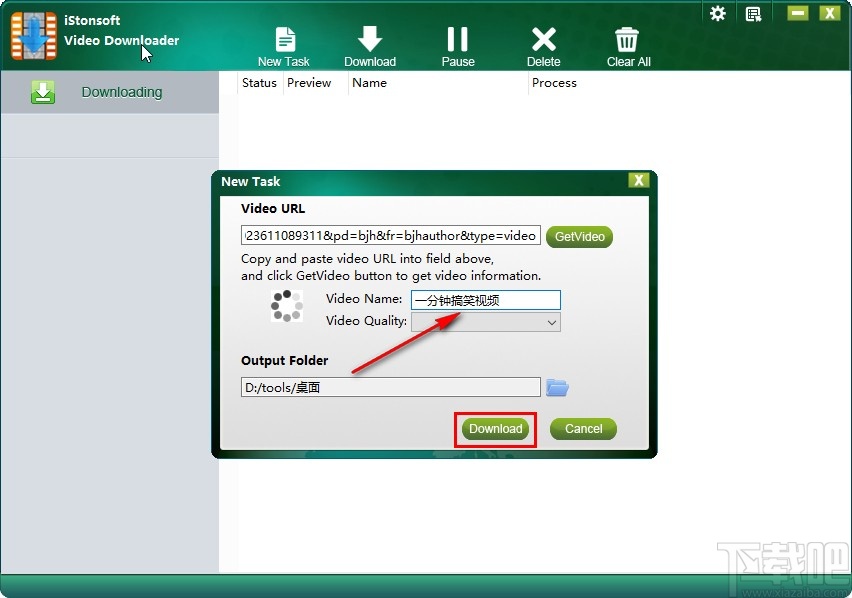Close the New Task dialog with its X

(x=639, y=180)
